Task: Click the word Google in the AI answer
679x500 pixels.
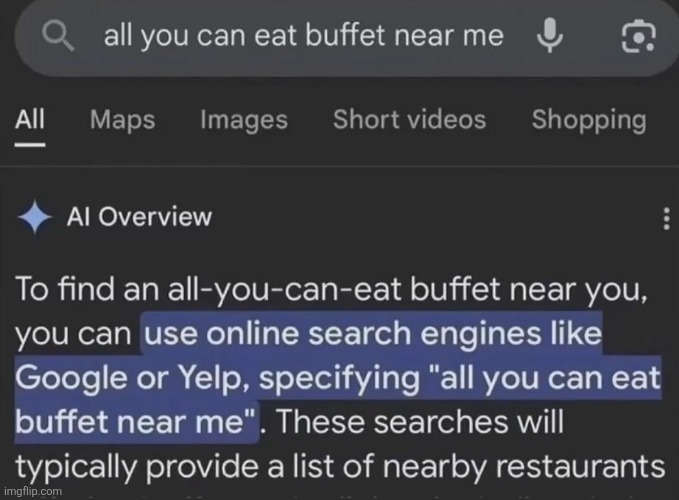Action: 65,381
